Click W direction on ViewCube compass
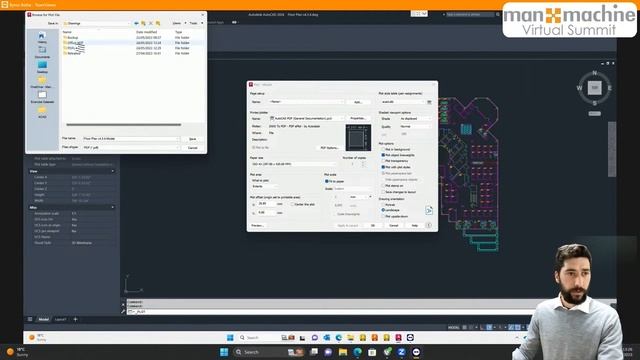The height and width of the screenshot is (360, 640). tap(579, 88)
